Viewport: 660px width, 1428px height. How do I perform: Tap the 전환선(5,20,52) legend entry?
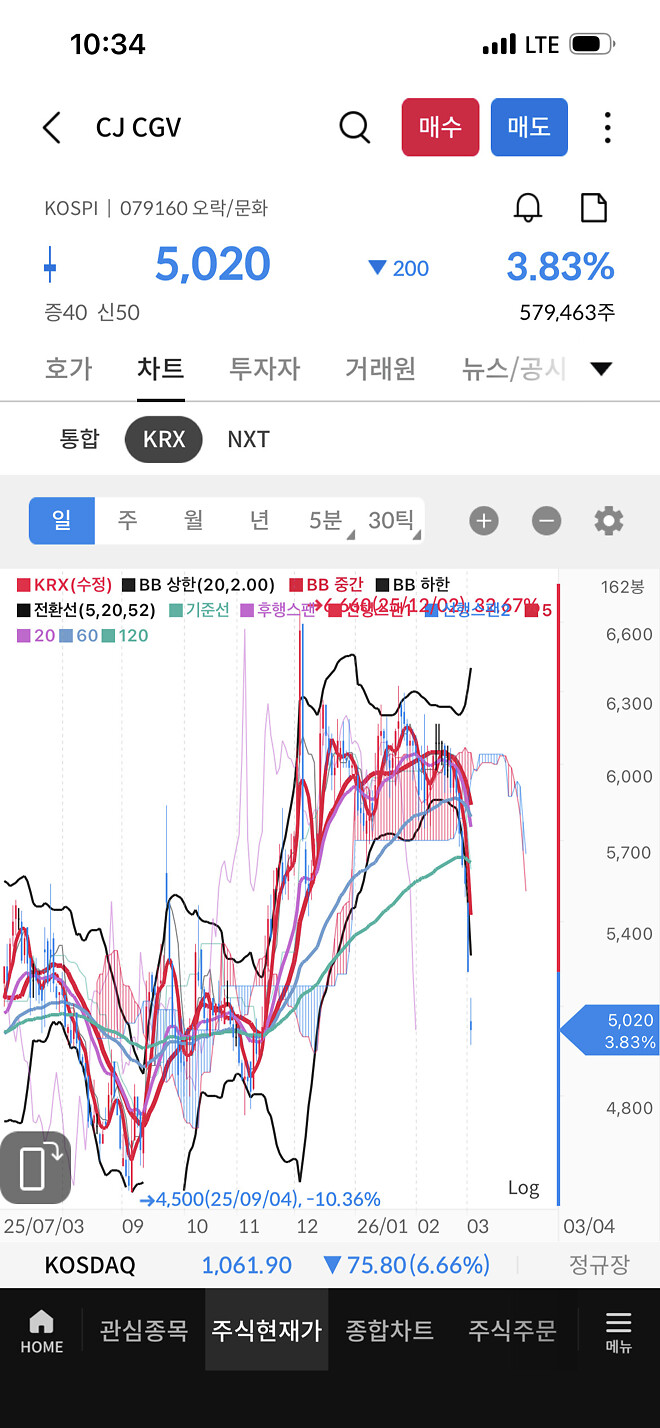(x=87, y=609)
